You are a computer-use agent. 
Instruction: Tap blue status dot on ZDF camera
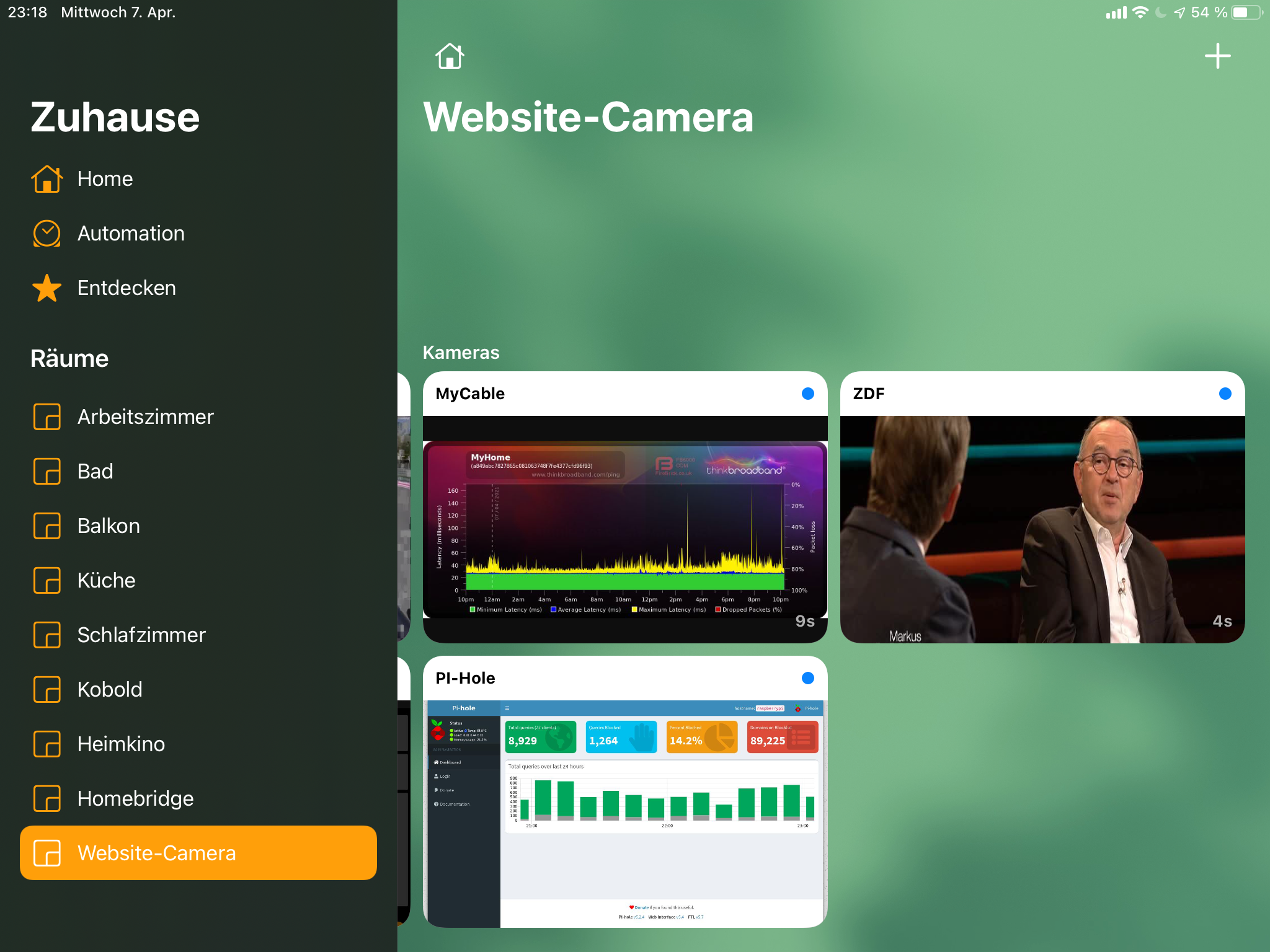[x=1225, y=394]
